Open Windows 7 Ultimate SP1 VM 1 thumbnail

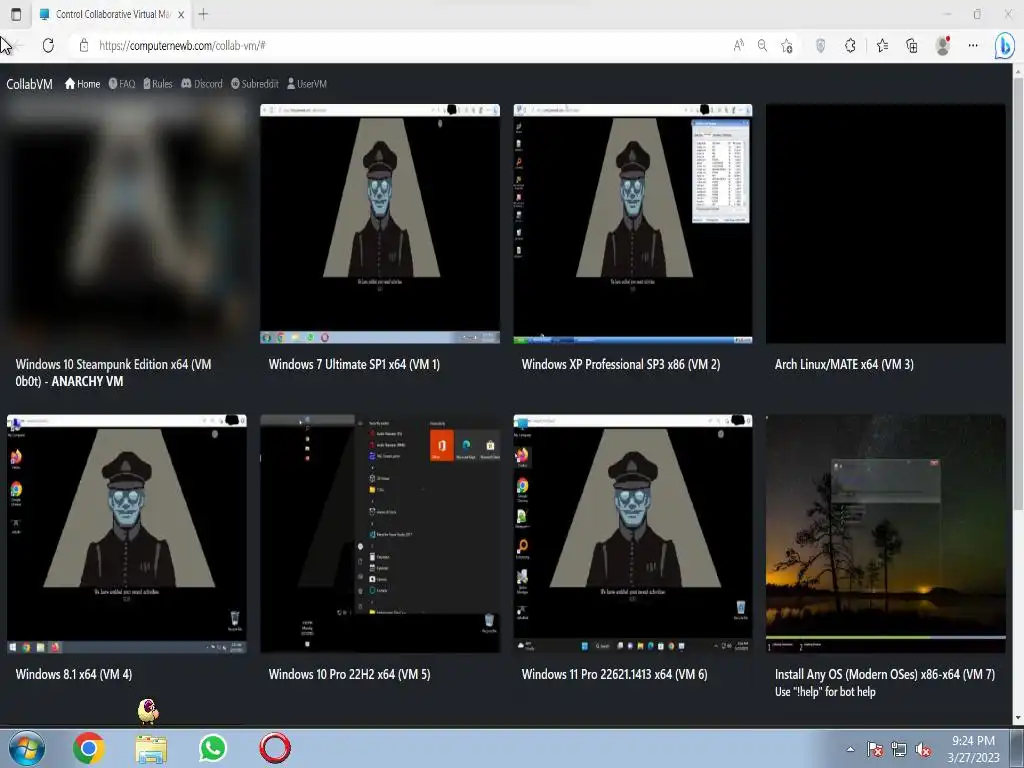pyautogui.click(x=380, y=223)
